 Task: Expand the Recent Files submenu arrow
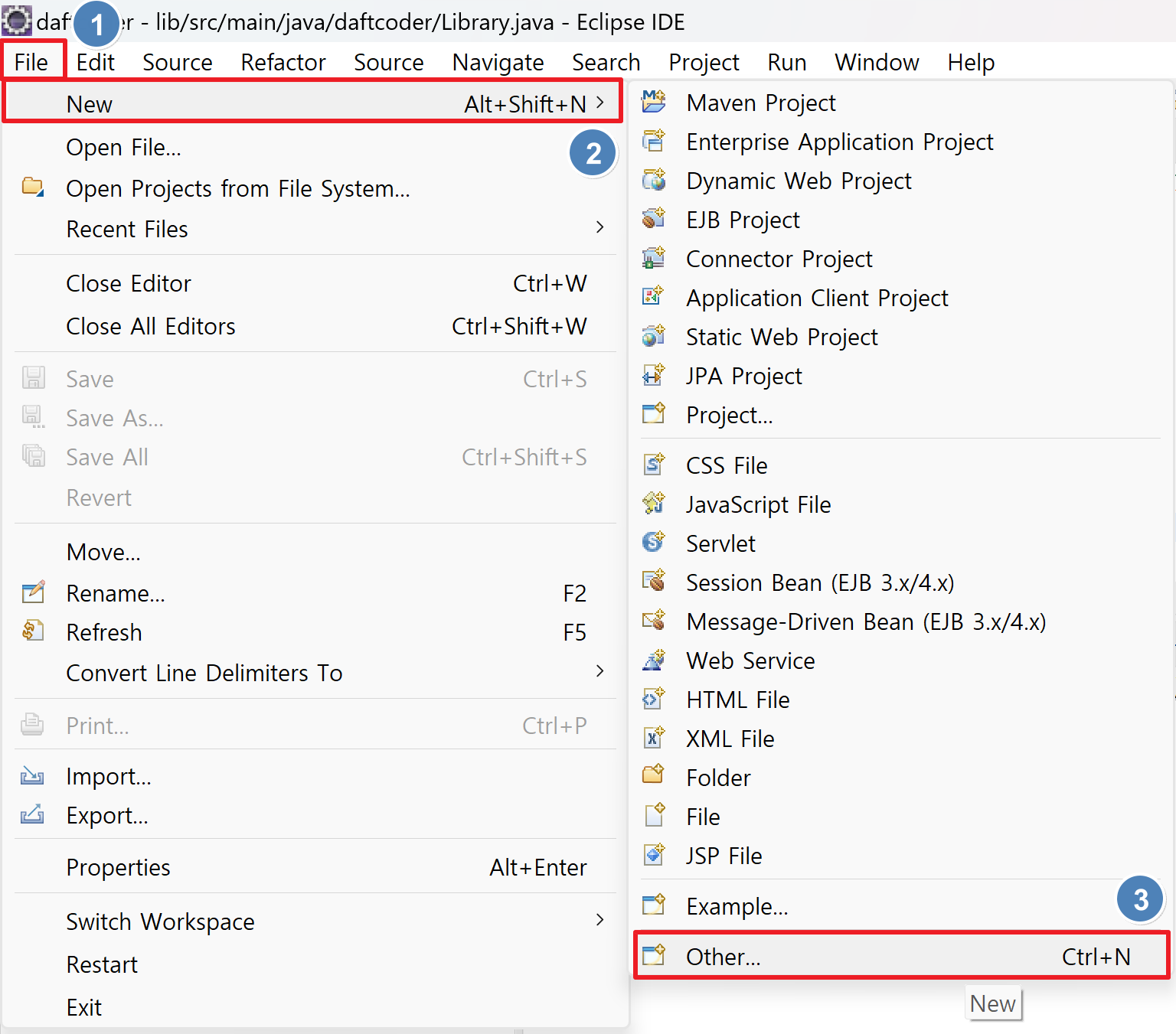pyautogui.click(x=599, y=227)
